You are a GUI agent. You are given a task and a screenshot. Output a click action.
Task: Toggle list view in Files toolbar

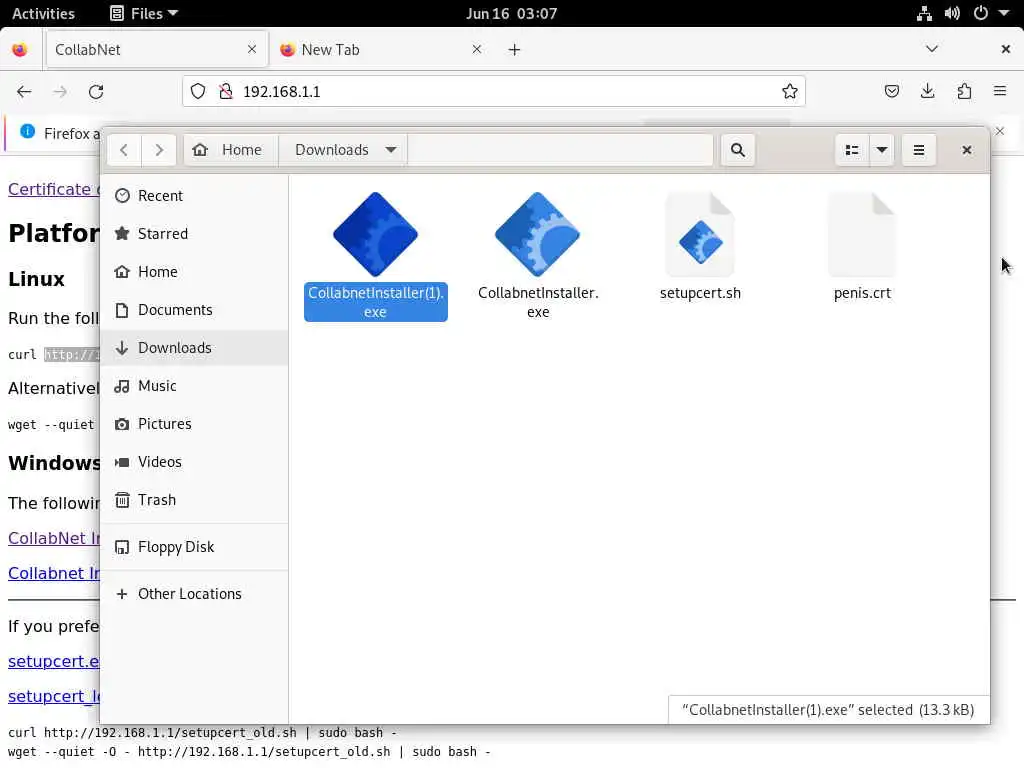(x=852, y=150)
